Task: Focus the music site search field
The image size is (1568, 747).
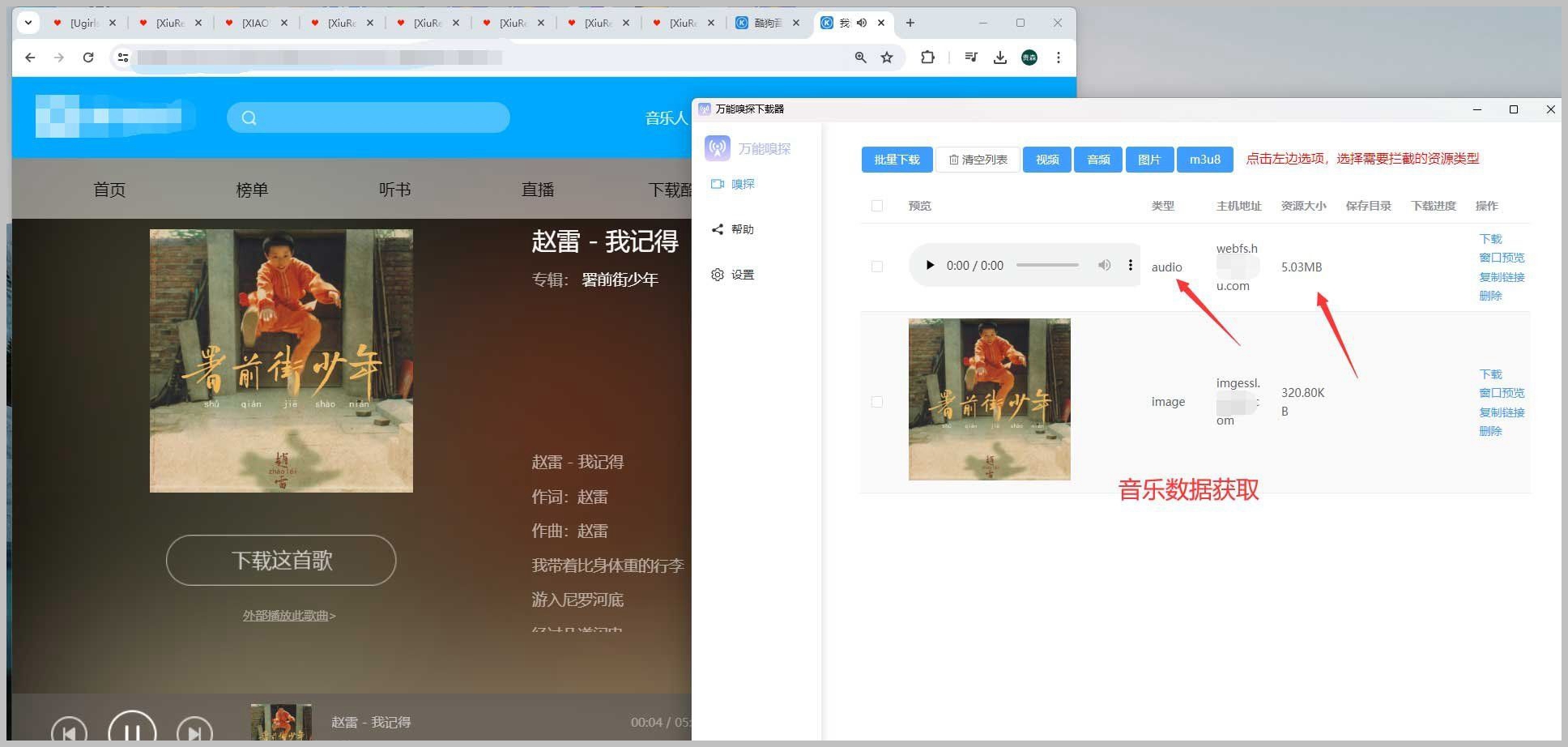Action: click(369, 117)
